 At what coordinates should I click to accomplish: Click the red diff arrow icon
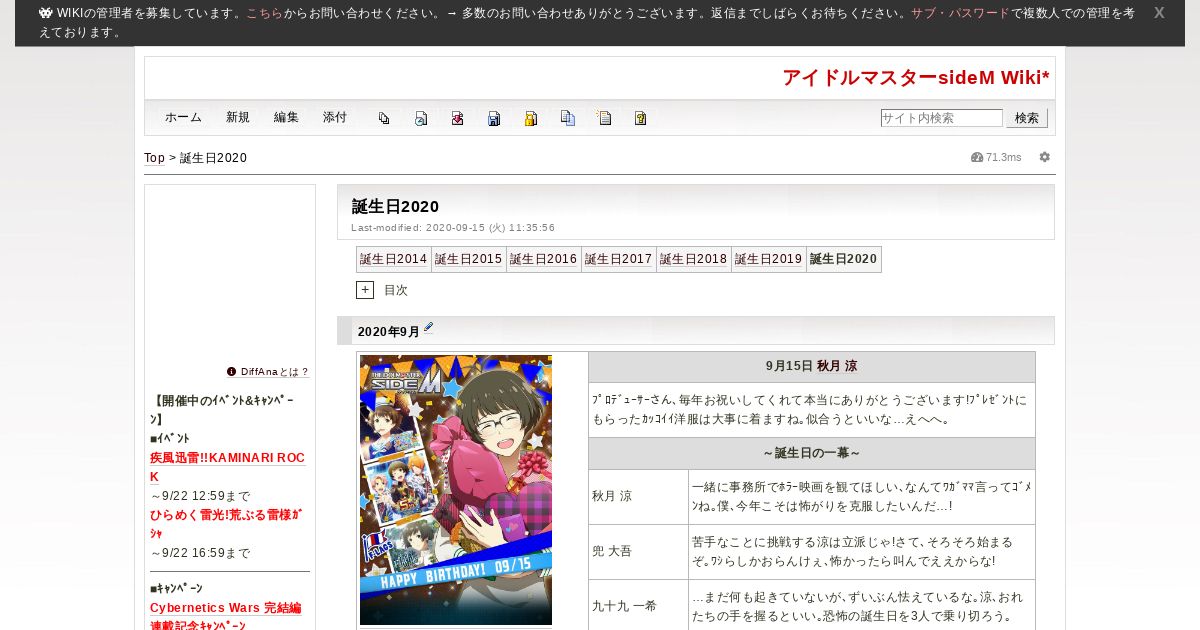[x=457, y=118]
